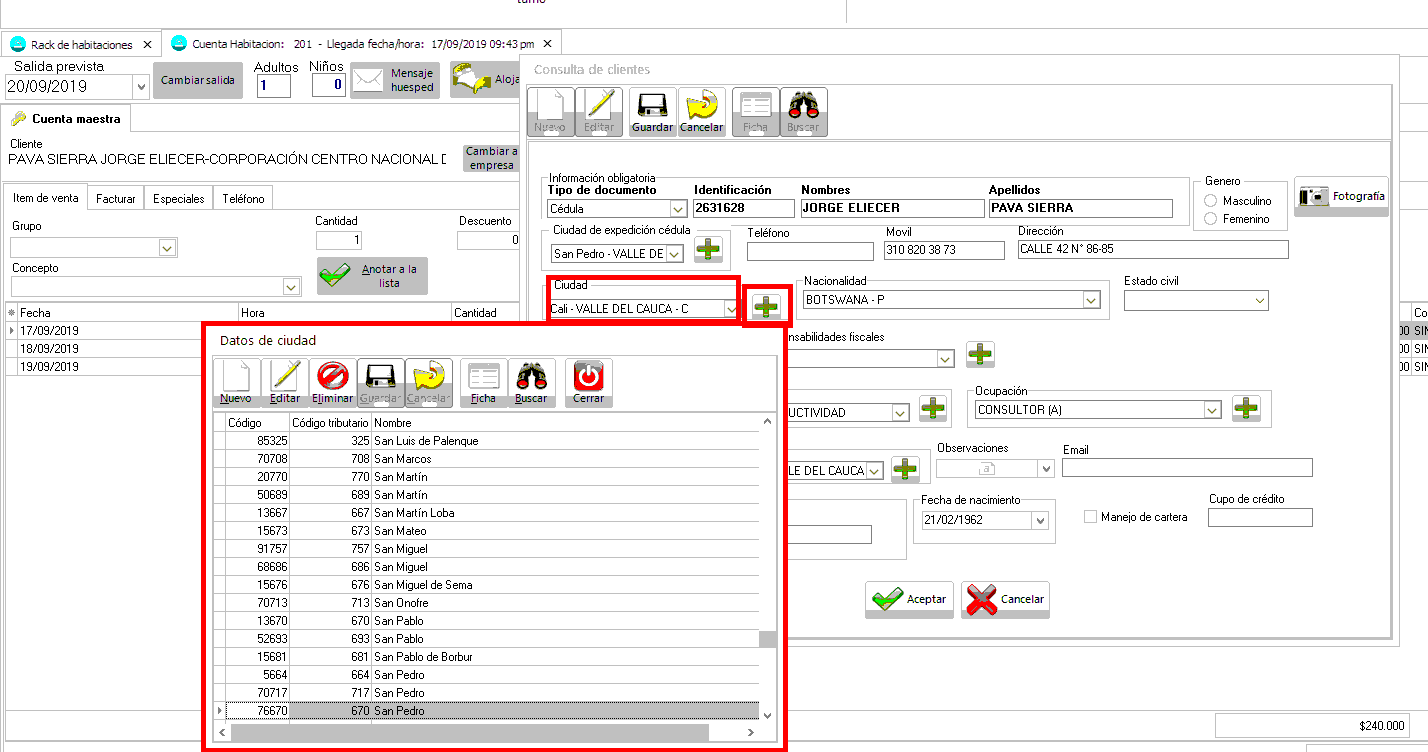Screen dimensions: 1428x752
Task: Open Ficha view in Datos de ciudad
Action: point(483,381)
